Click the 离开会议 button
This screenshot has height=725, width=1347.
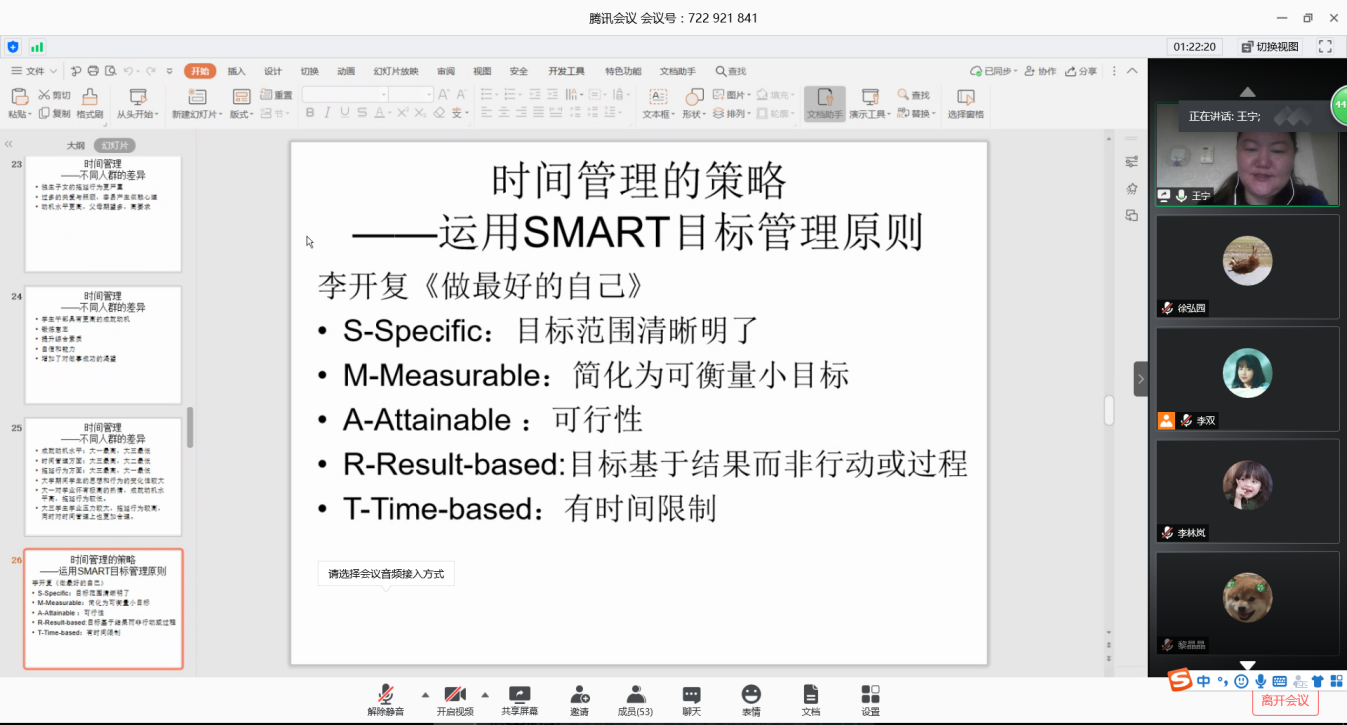[1285, 701]
